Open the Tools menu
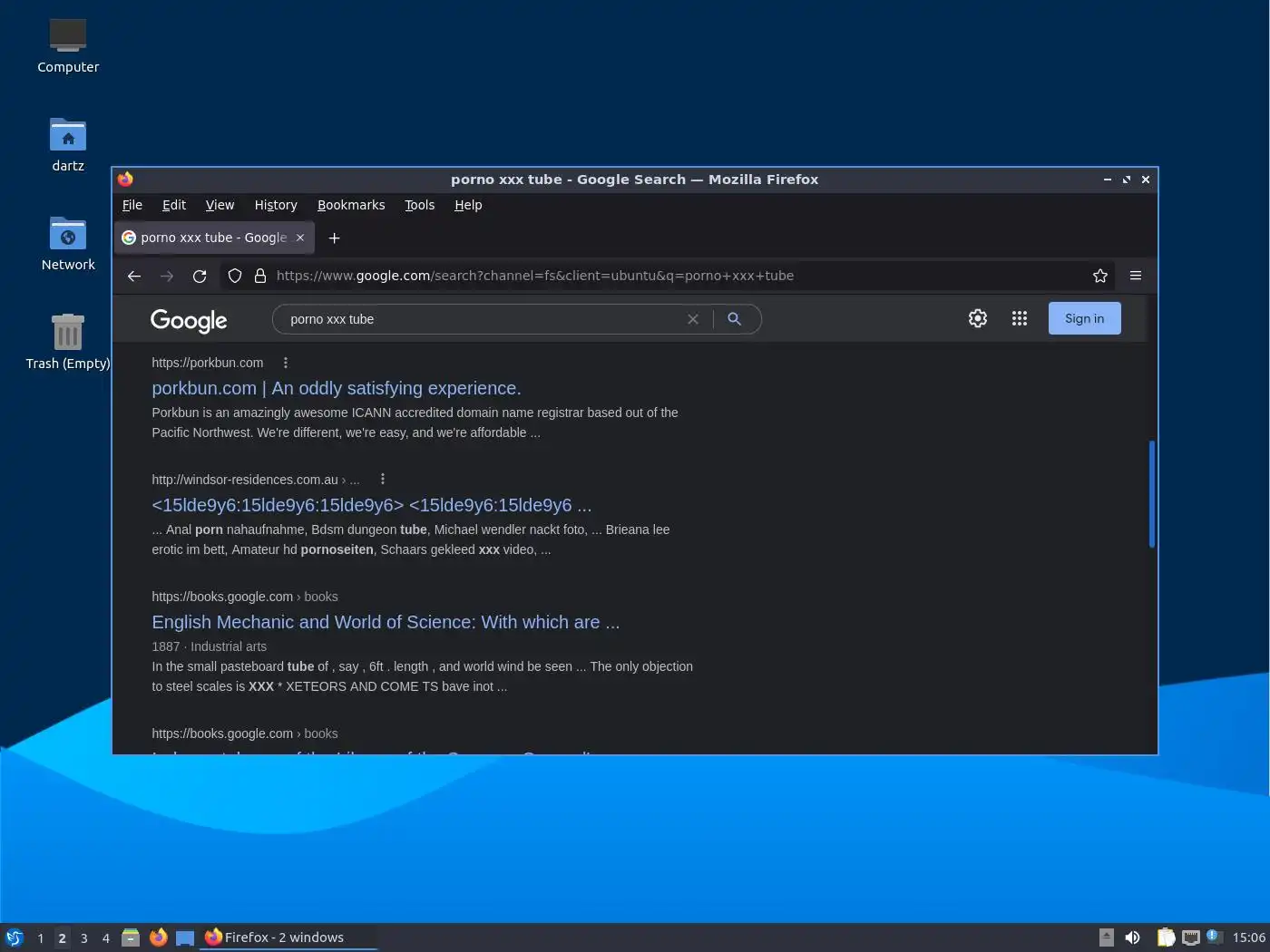 pyautogui.click(x=419, y=205)
